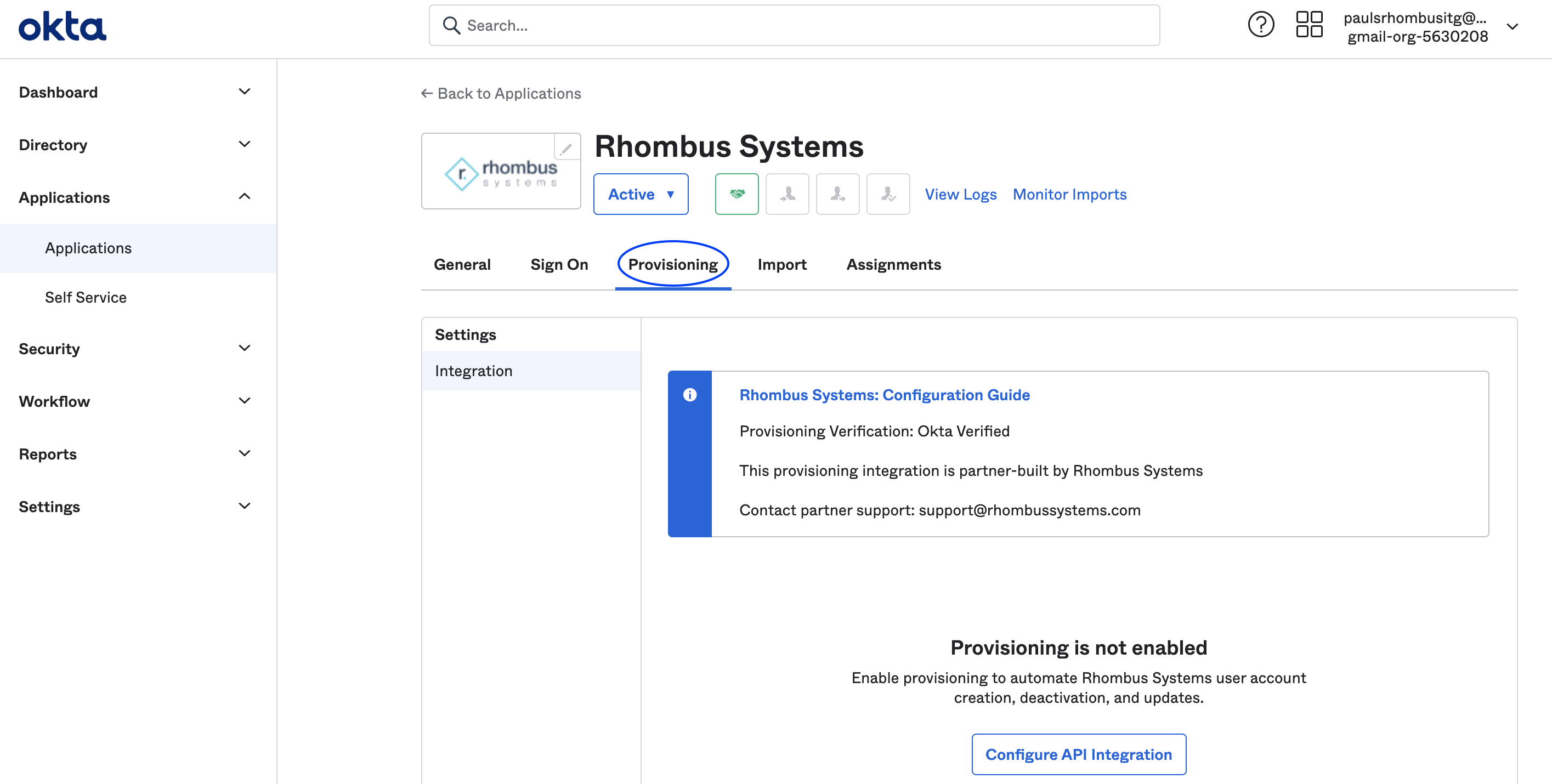1552x784 pixels.
Task: Click the Settings panel heading
Action: [x=465, y=335]
